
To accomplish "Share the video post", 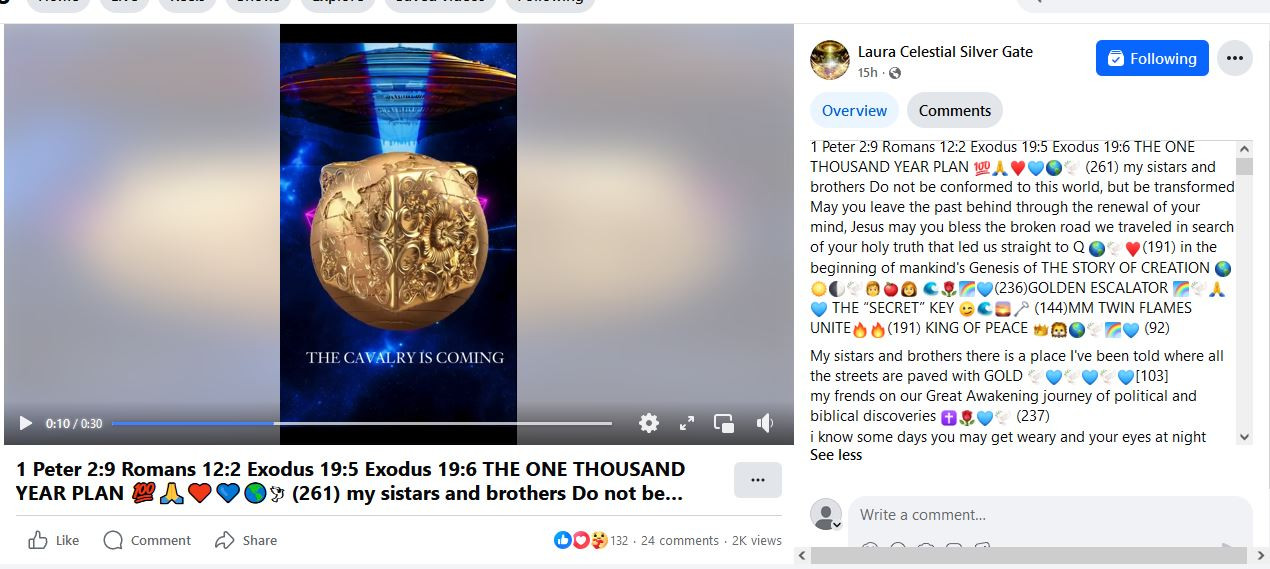I will pyautogui.click(x=246, y=540).
